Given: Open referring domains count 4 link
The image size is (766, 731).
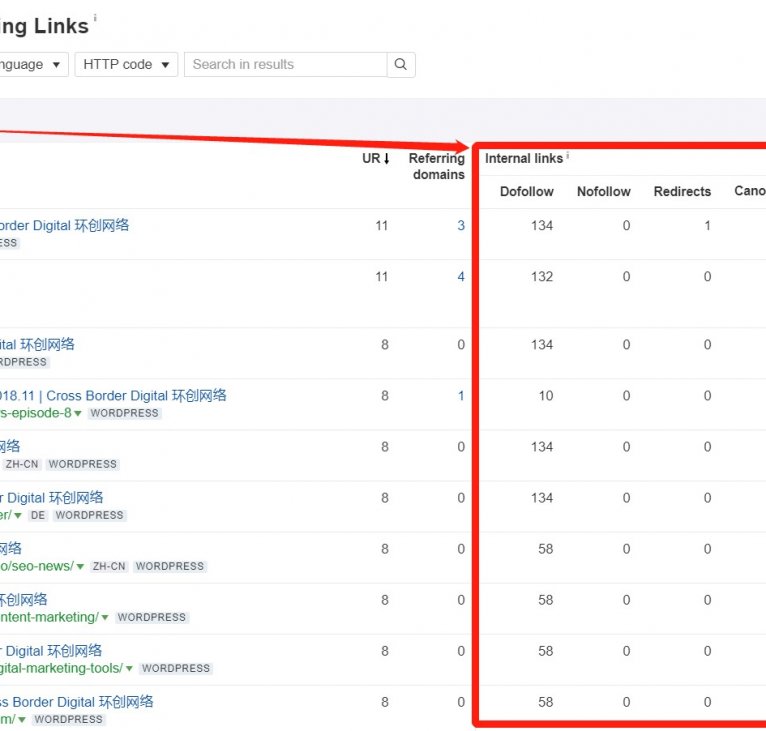Looking at the screenshot, I should coord(461,277).
